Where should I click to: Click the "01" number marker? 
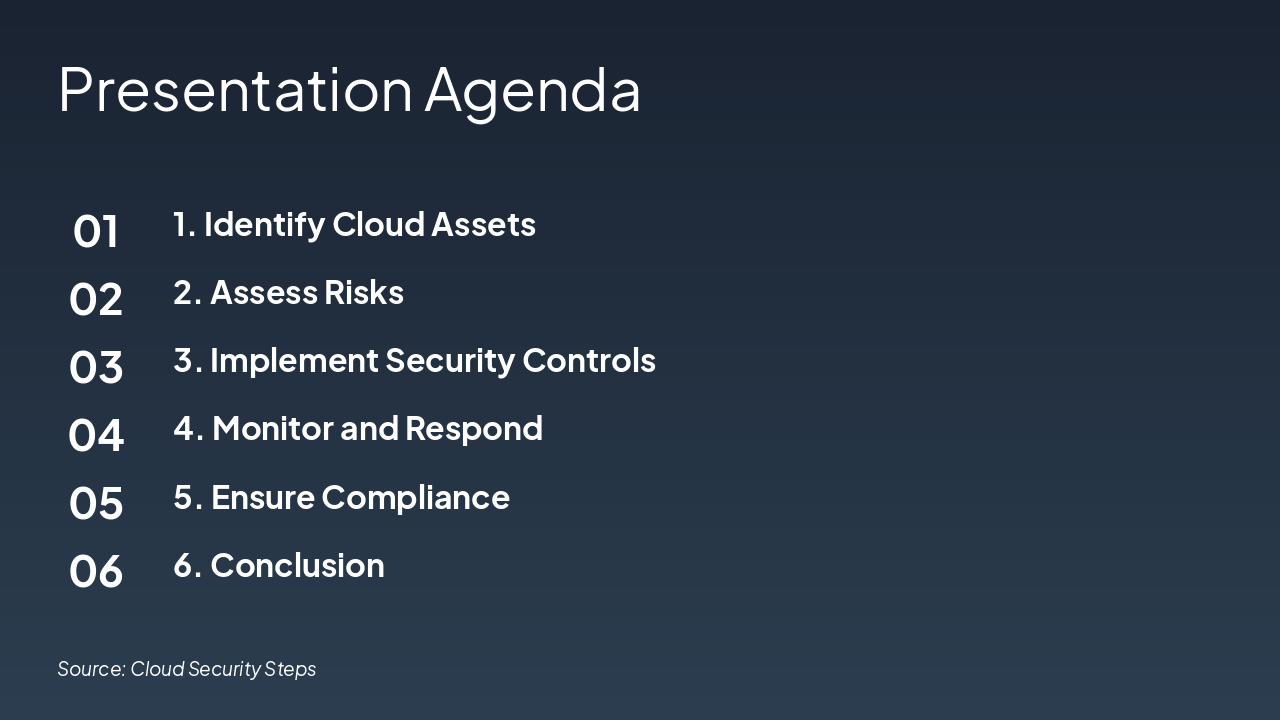point(95,232)
